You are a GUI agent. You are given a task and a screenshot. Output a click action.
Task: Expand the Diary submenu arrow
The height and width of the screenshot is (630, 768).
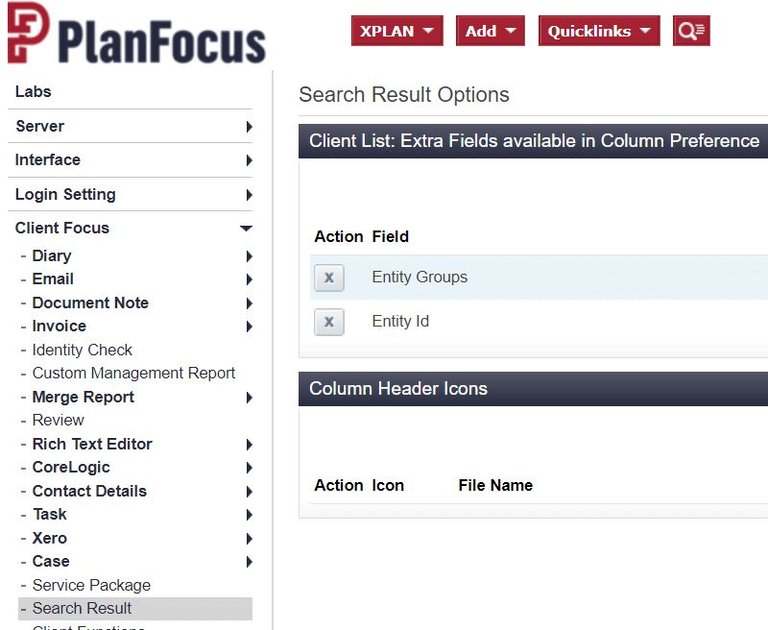pos(249,256)
